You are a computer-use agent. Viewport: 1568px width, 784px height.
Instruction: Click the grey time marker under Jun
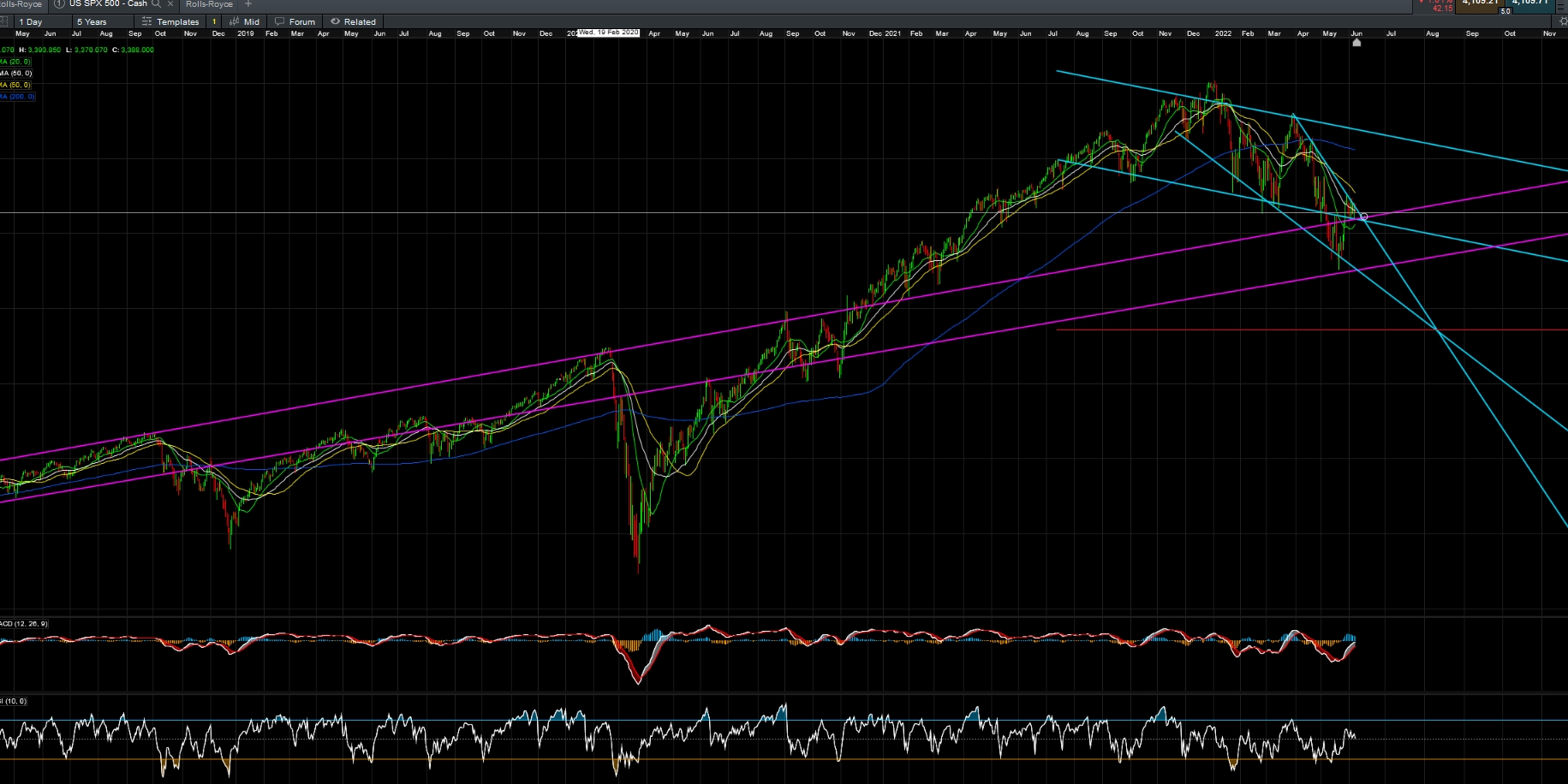pos(1356,42)
